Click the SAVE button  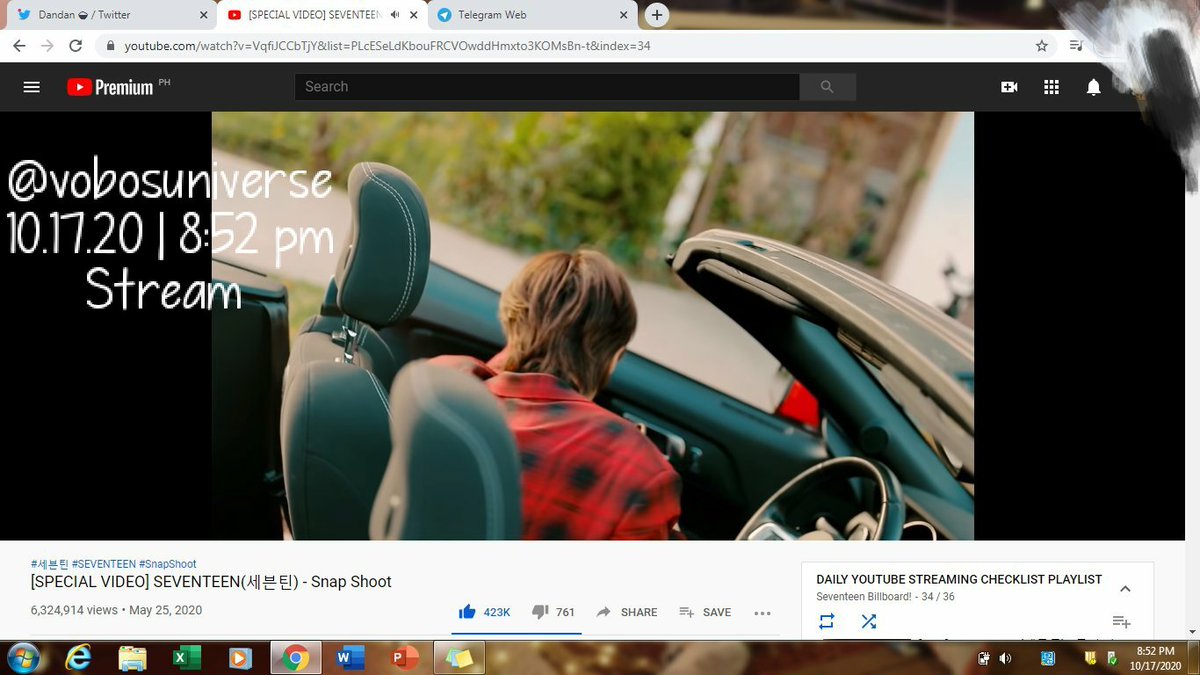tap(705, 612)
